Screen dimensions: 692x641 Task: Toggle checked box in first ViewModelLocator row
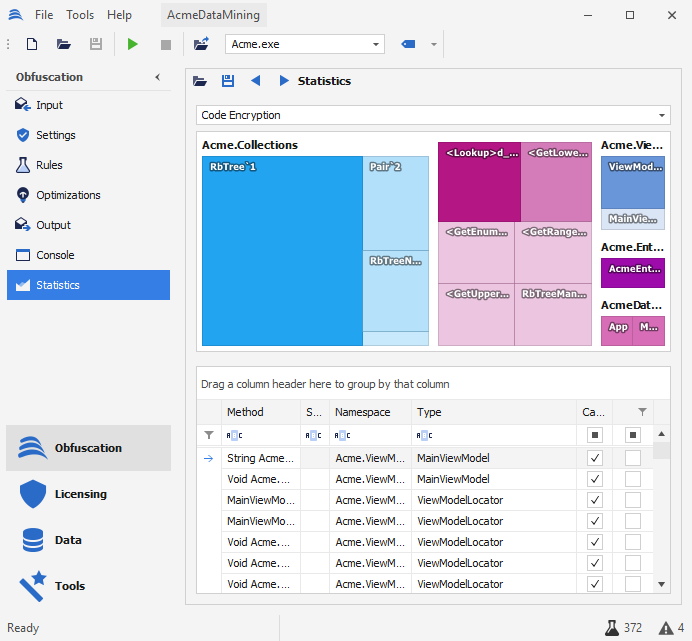pyautogui.click(x=595, y=500)
